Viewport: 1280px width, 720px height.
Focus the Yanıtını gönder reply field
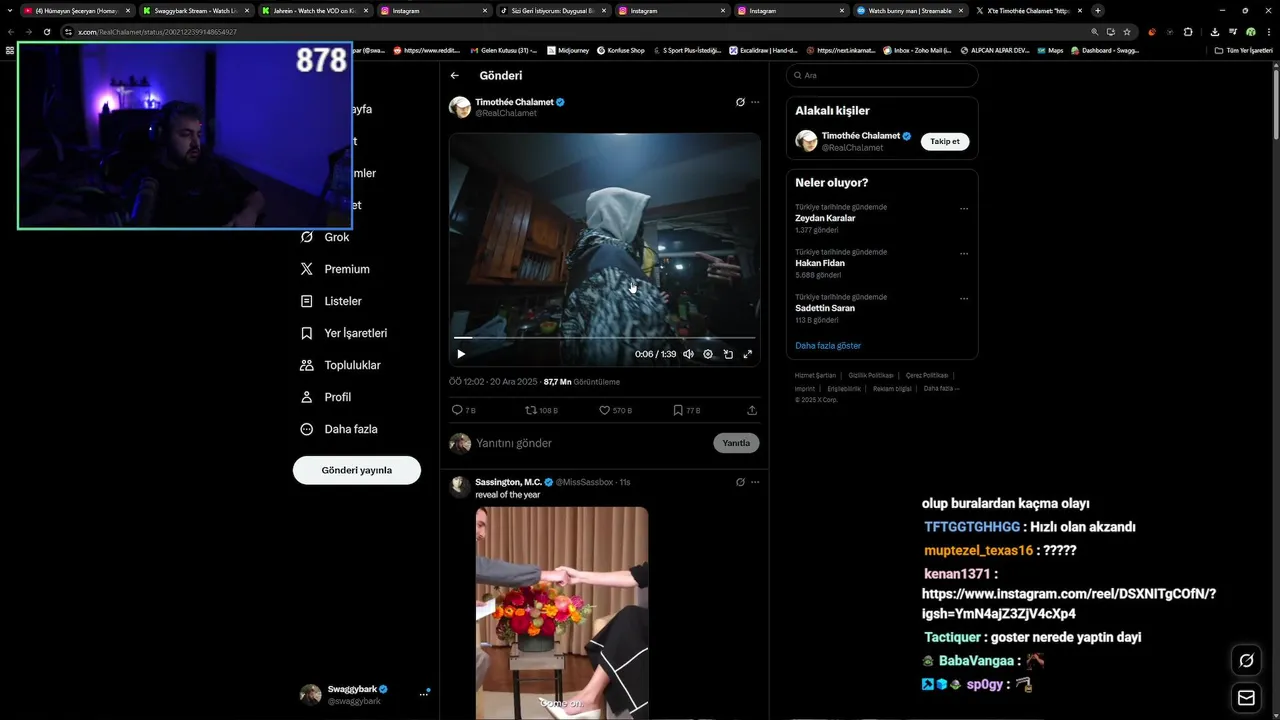(x=590, y=443)
